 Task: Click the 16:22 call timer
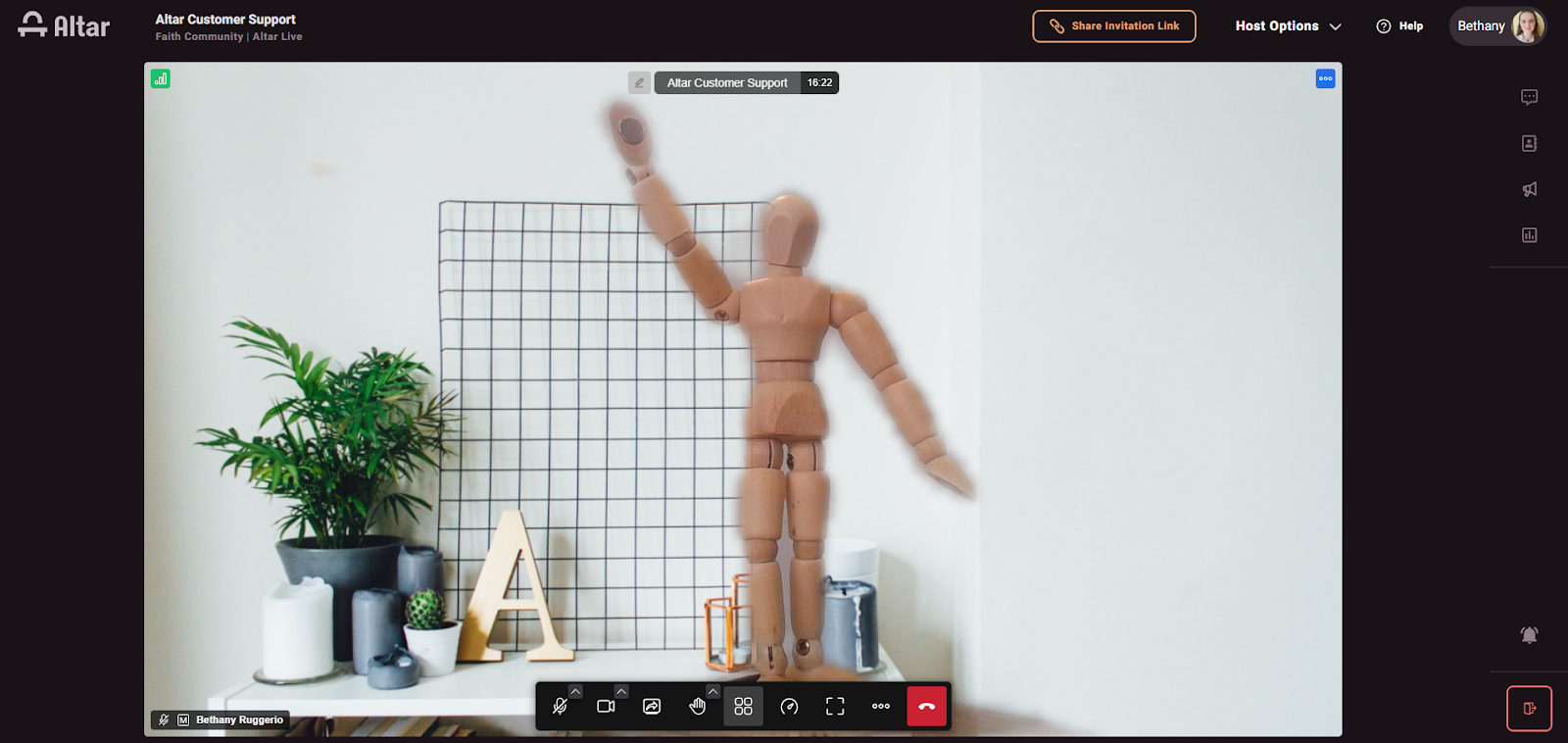pyautogui.click(x=819, y=83)
